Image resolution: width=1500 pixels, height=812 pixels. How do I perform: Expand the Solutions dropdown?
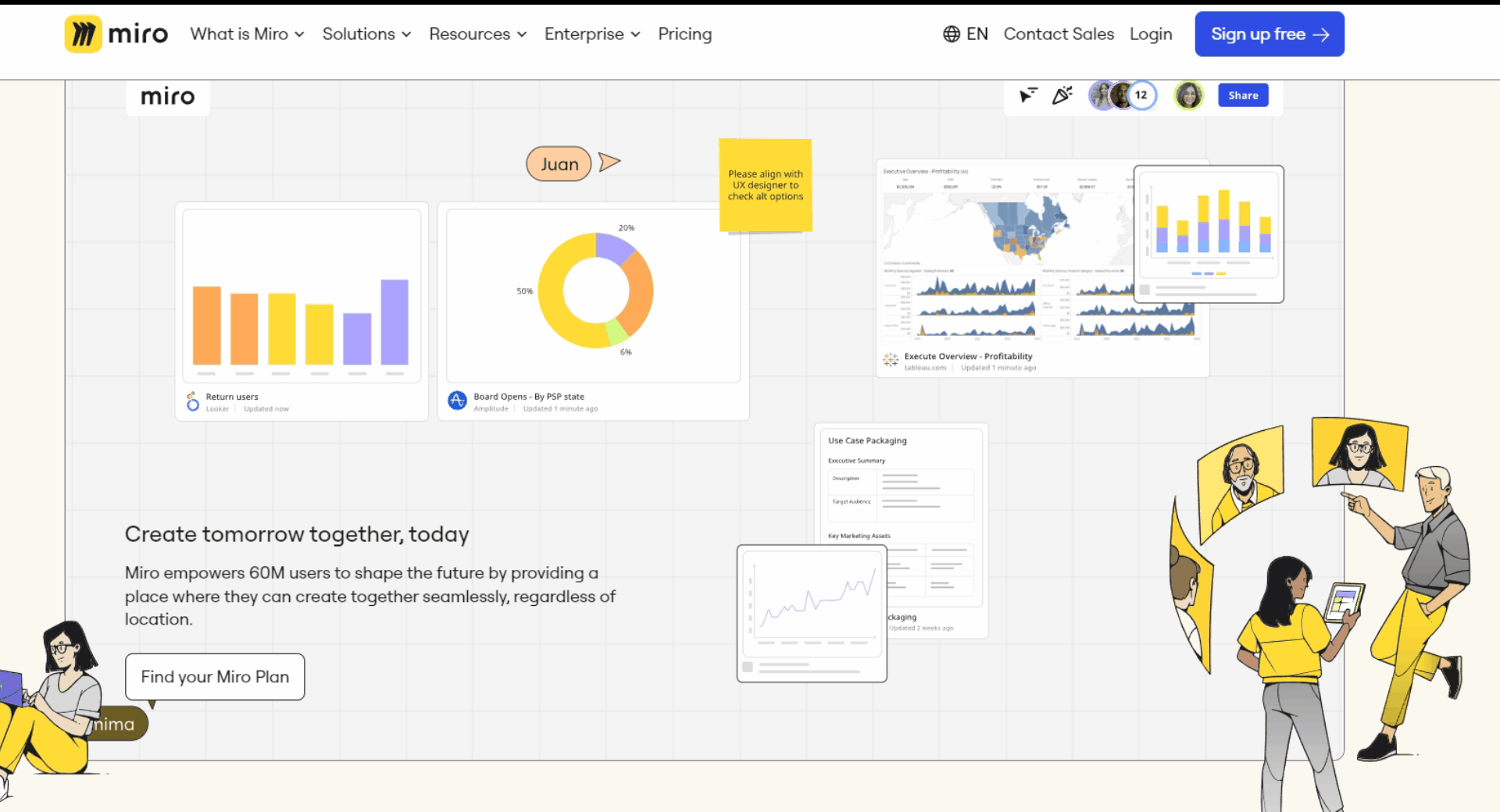click(x=366, y=34)
